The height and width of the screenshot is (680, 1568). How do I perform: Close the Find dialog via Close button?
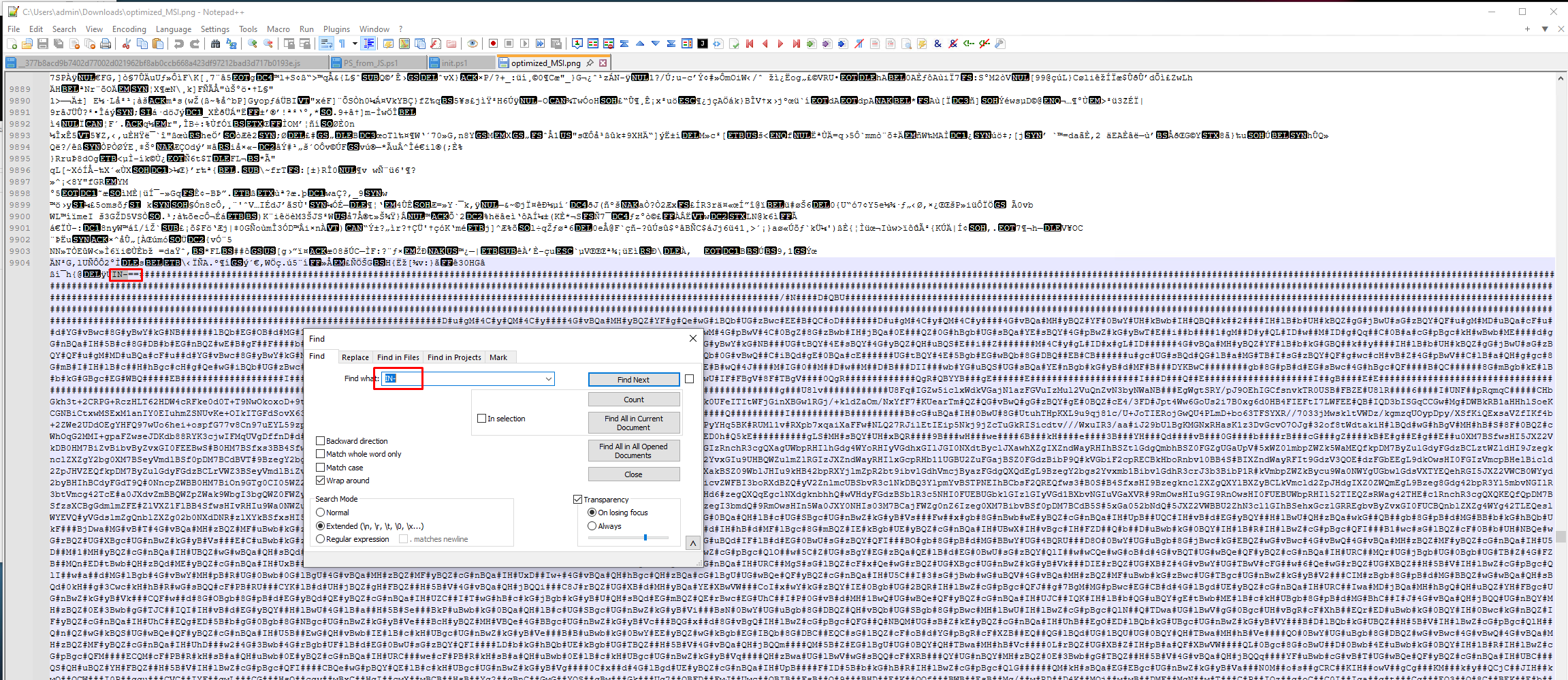pos(634,474)
